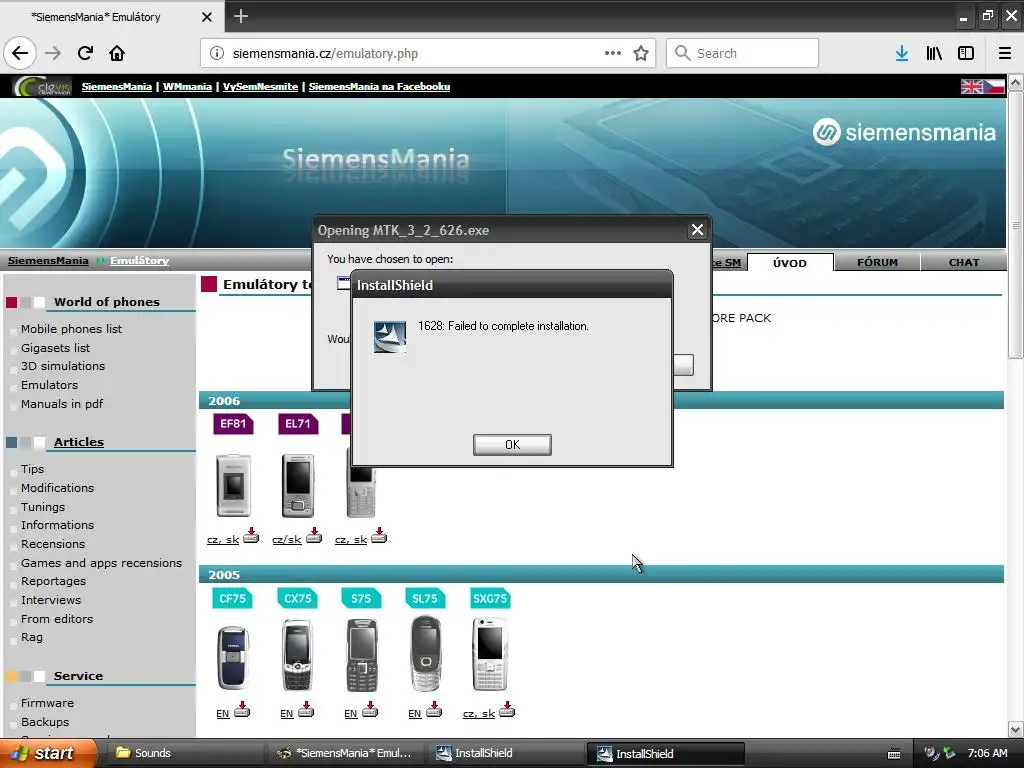
Task: Select the EF81 phone label
Action: 233,424
